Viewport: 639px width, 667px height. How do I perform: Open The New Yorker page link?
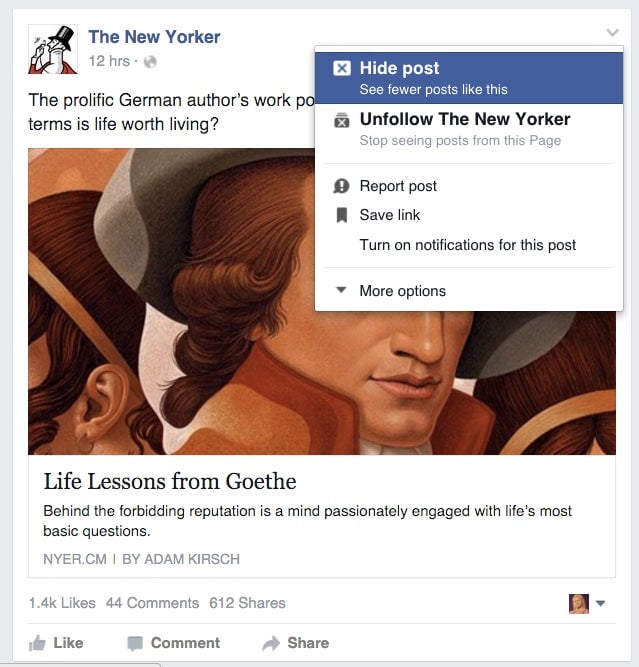(154, 37)
